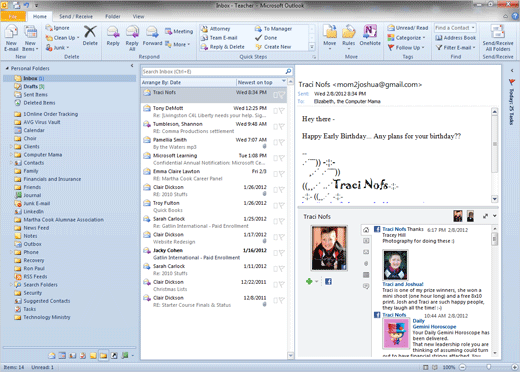This screenshot has width=520, height=372.
Task: Click the green add contact plus icon
Action: pos(309,282)
